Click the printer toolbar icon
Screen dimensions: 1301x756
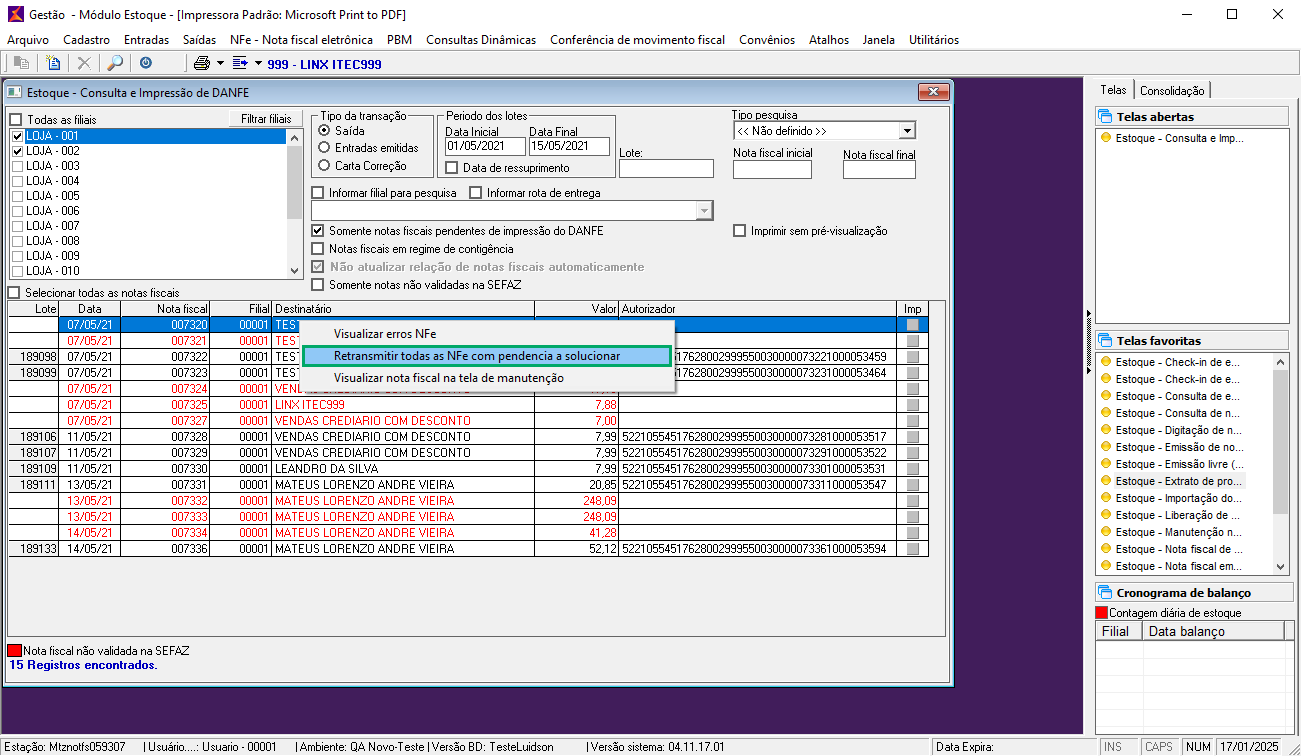point(202,63)
